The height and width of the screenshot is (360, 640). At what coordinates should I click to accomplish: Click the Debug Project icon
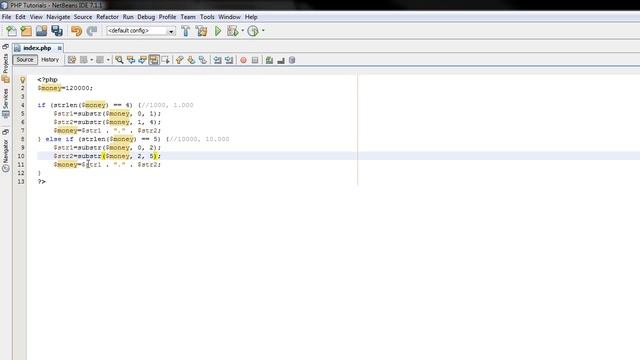point(232,31)
